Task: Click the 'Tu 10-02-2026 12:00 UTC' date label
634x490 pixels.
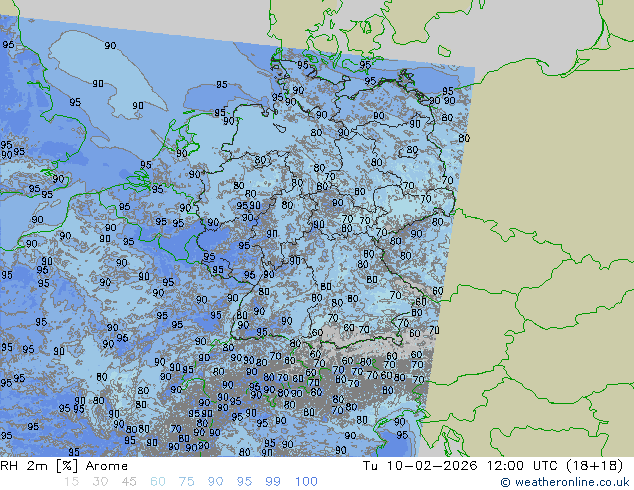Action: 461,466
